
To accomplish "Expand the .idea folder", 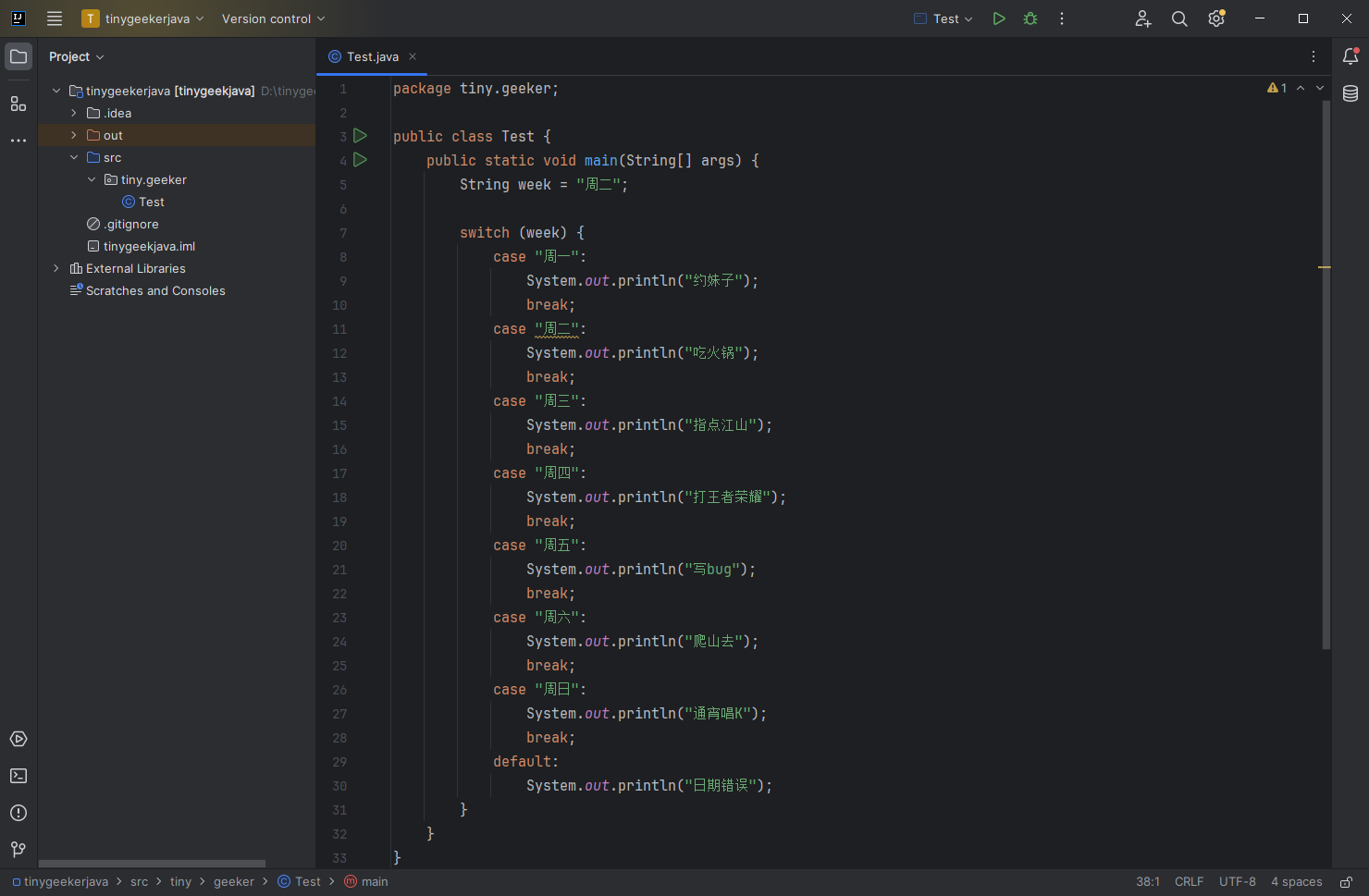I will click(74, 113).
